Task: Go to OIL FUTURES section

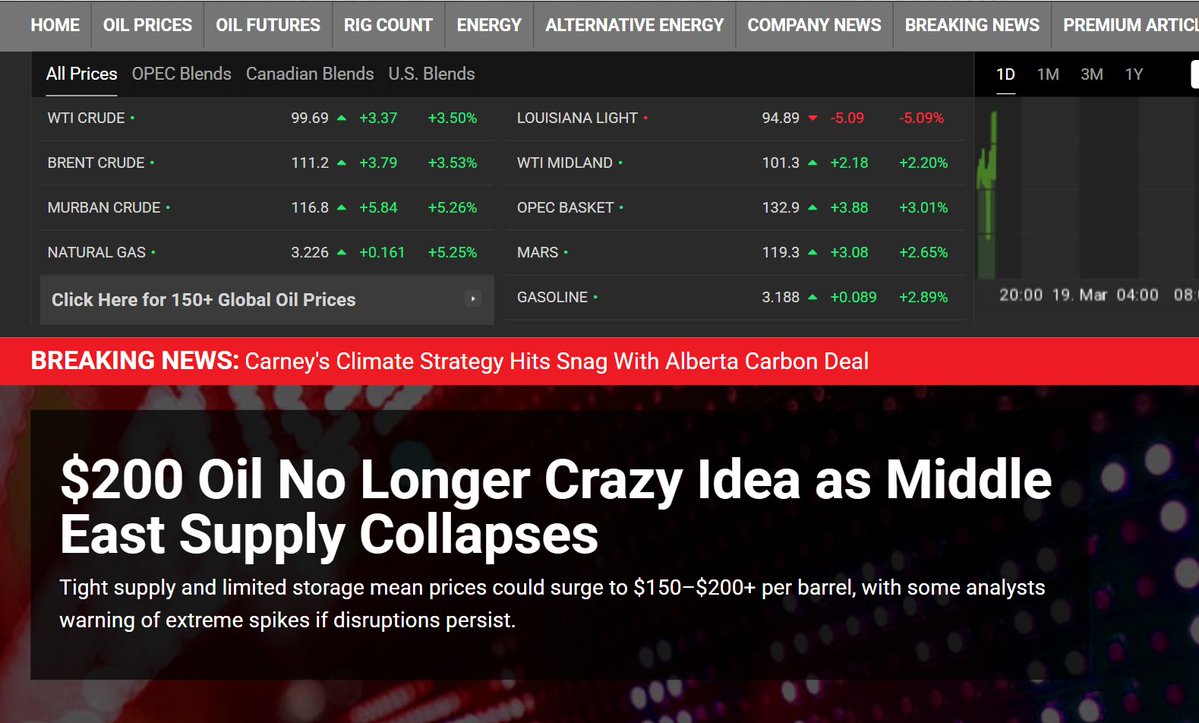Action: coord(268,25)
